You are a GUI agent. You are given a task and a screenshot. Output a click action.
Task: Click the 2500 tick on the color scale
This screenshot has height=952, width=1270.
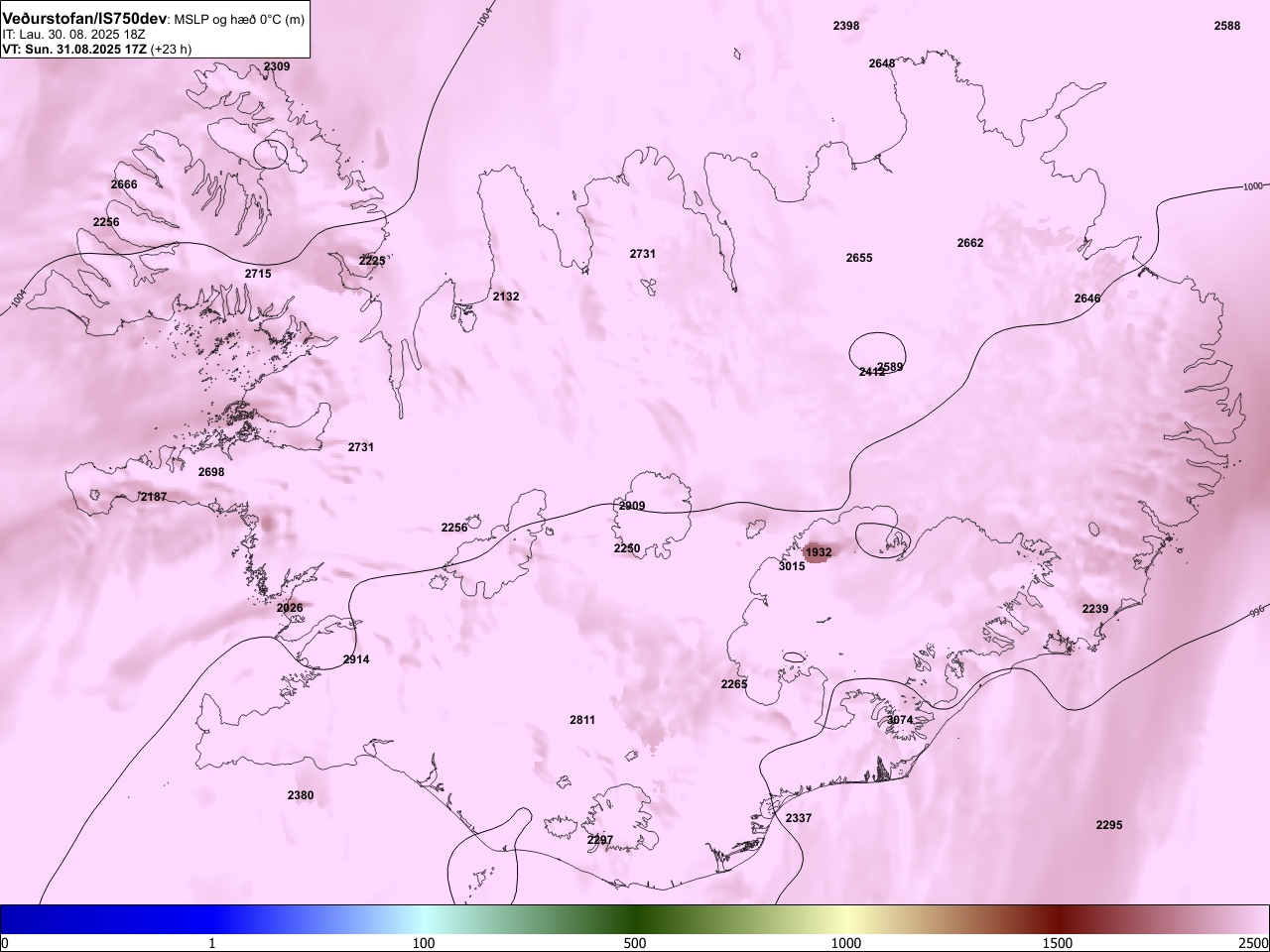click(x=1254, y=943)
